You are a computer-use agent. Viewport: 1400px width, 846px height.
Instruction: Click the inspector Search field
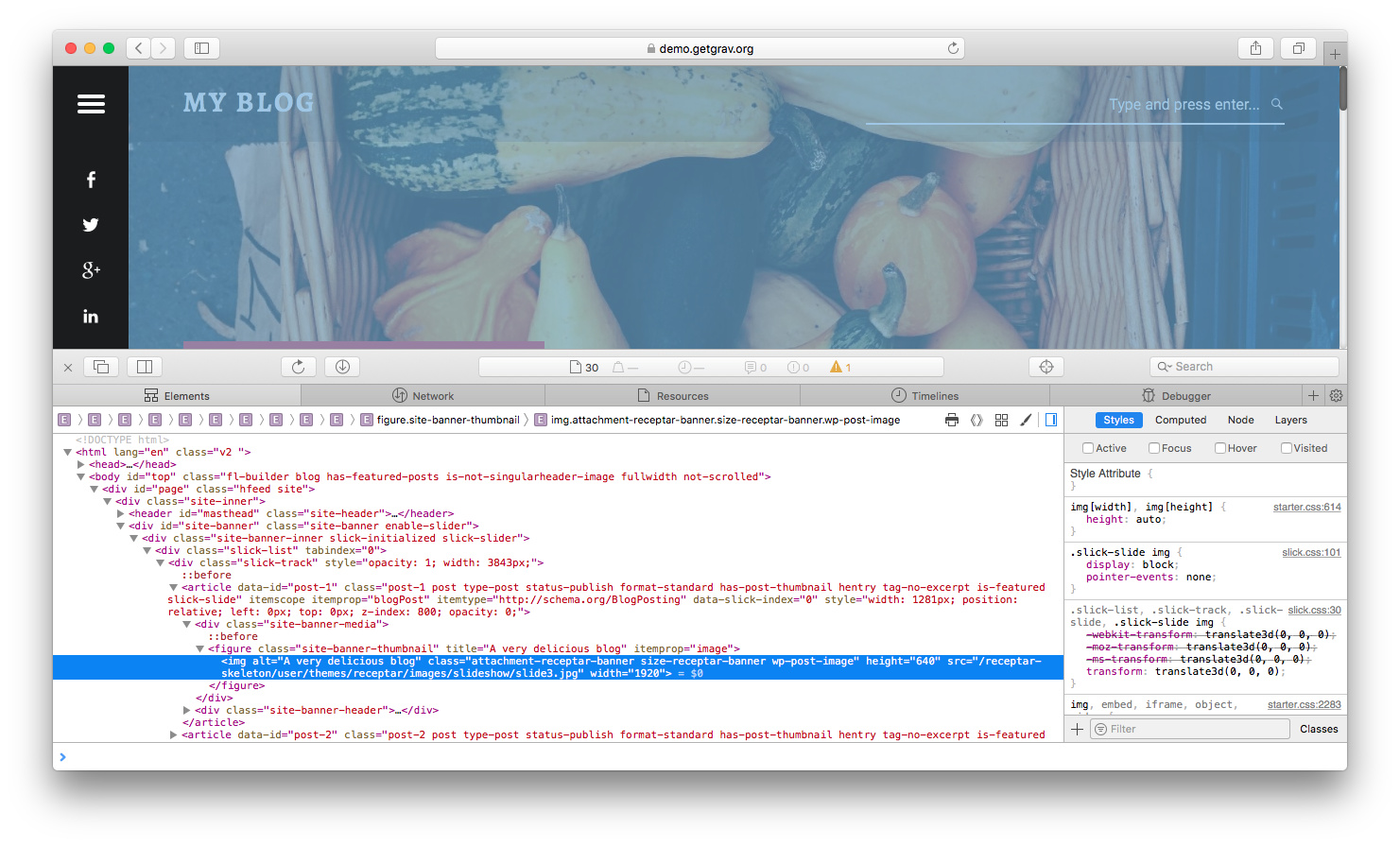(1244, 367)
